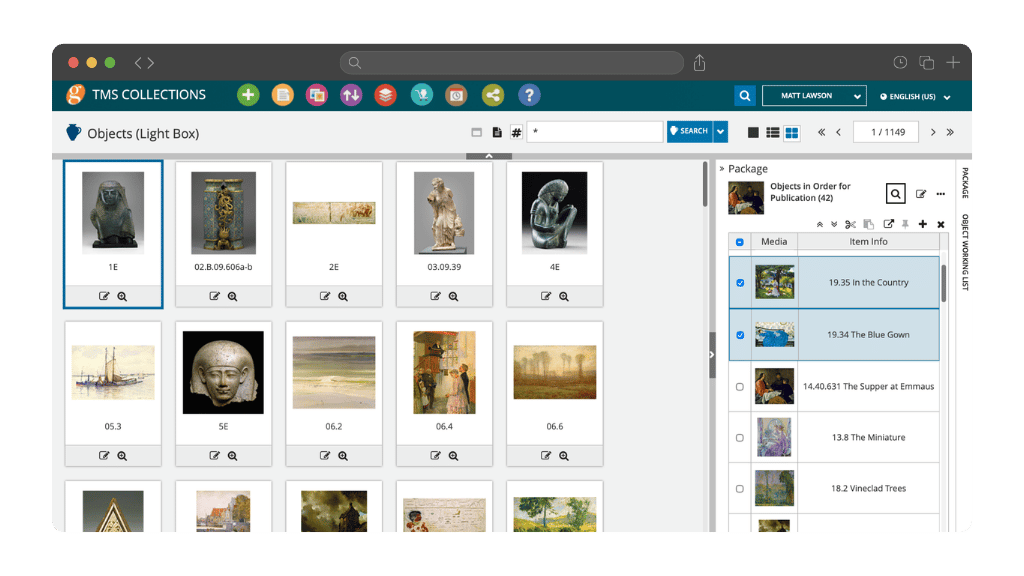Viewport: 1024px width, 576px height.
Task: Switch to list view icon
Action: click(773, 133)
